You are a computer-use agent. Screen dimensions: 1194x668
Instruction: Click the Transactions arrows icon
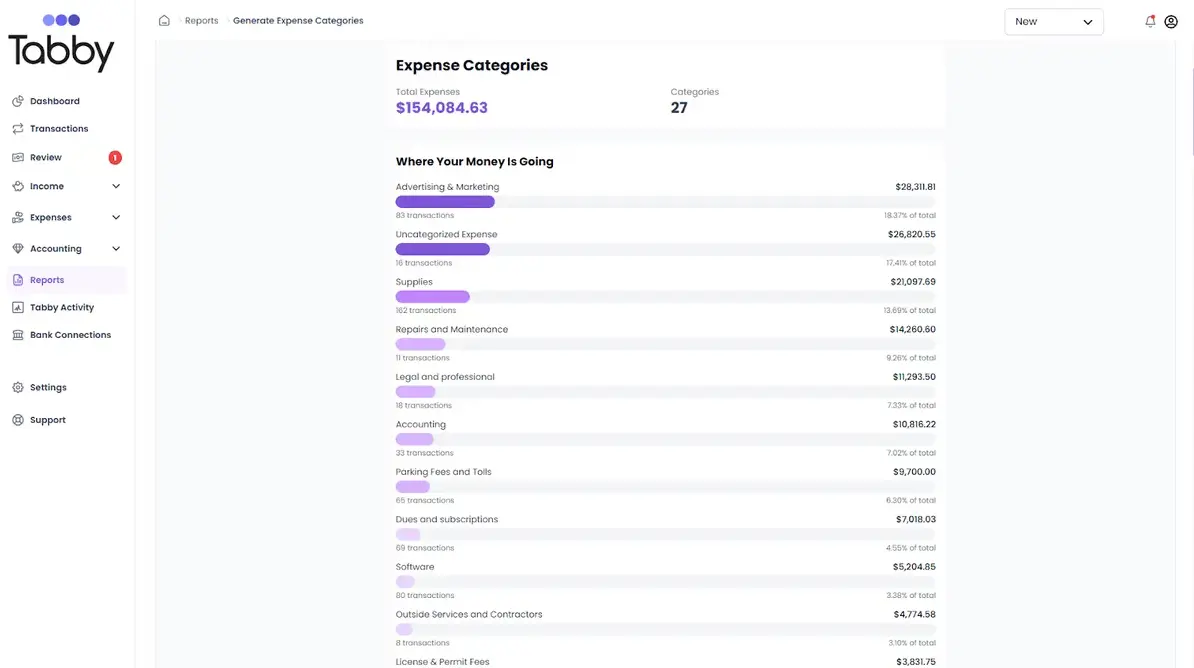point(18,129)
